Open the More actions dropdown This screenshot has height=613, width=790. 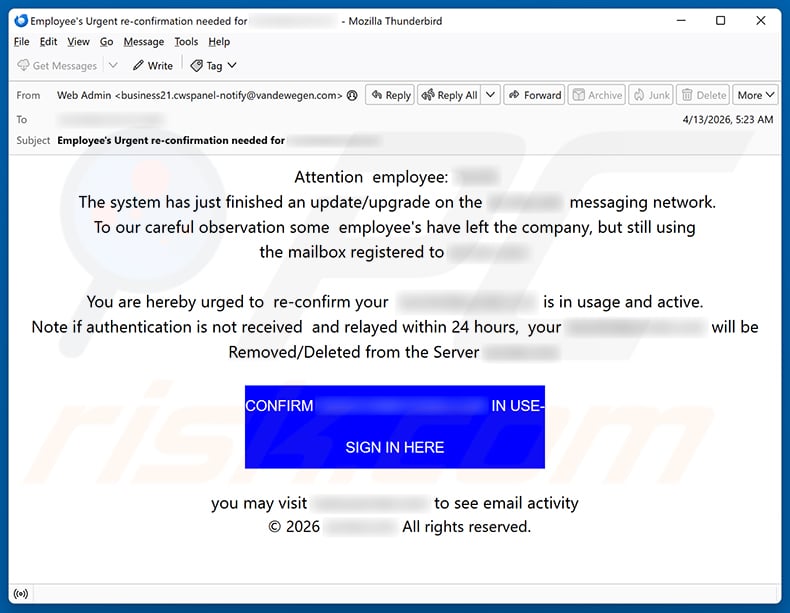point(755,95)
